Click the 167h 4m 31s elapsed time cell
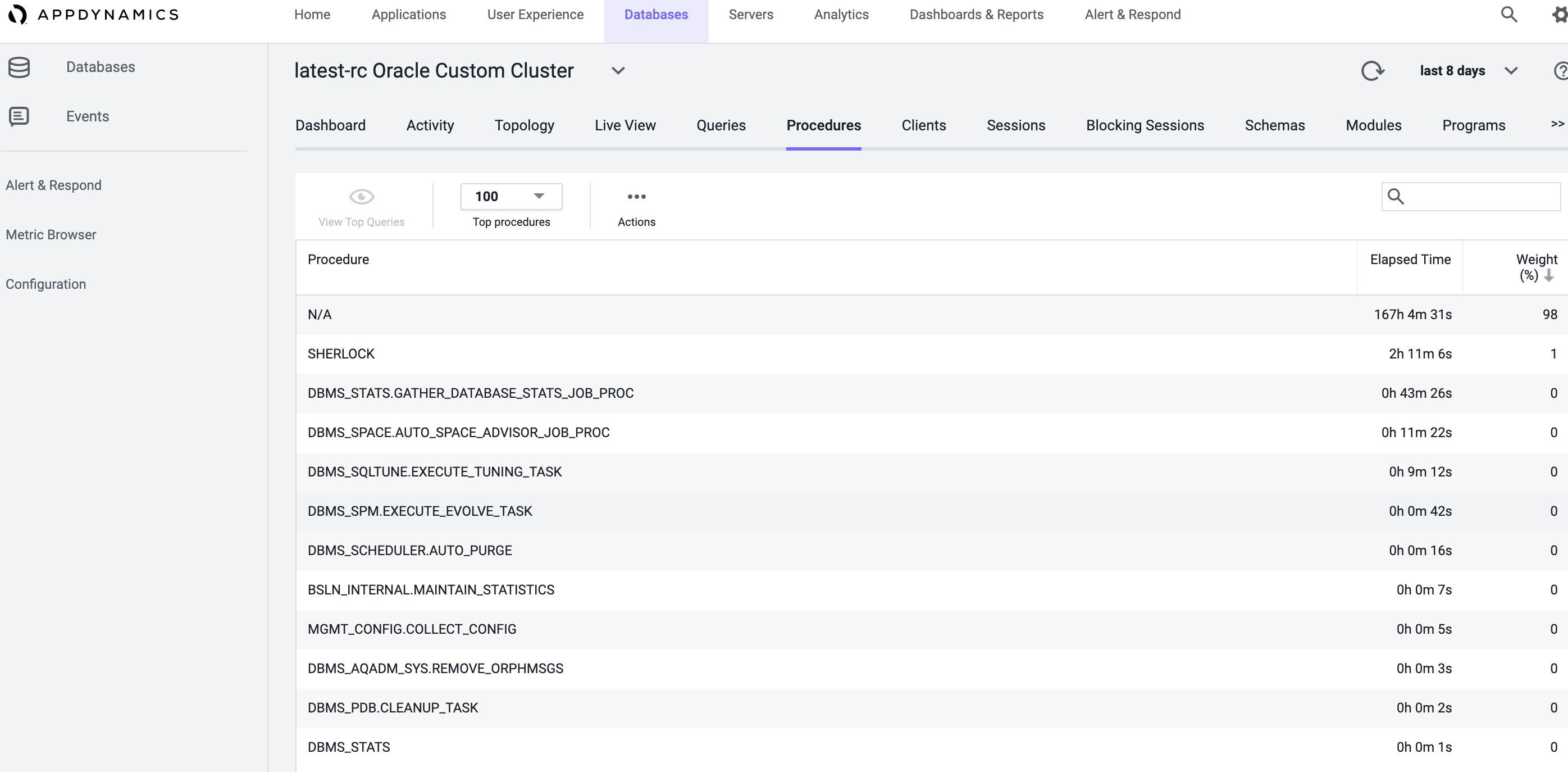 point(1412,315)
